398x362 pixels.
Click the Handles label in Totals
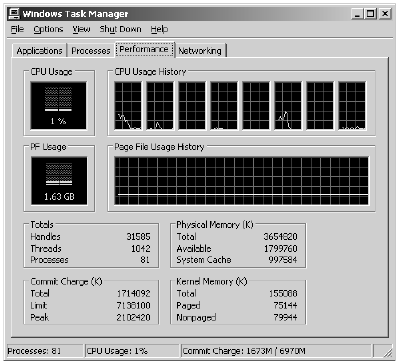pyautogui.click(x=46, y=237)
